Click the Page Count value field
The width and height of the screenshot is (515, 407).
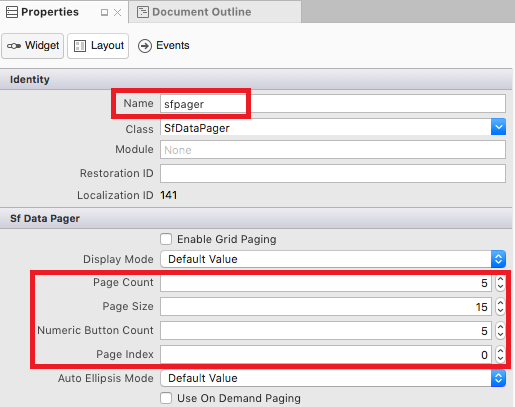[326, 283]
